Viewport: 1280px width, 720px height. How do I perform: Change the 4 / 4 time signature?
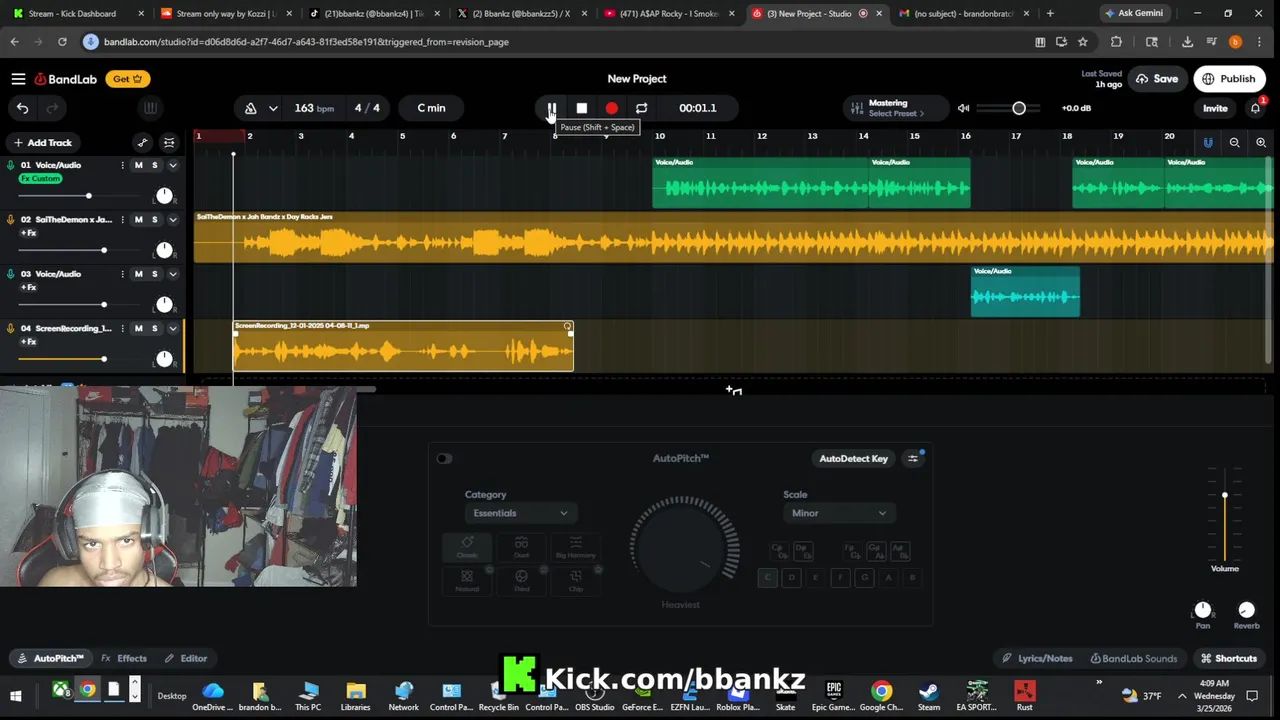(x=367, y=108)
